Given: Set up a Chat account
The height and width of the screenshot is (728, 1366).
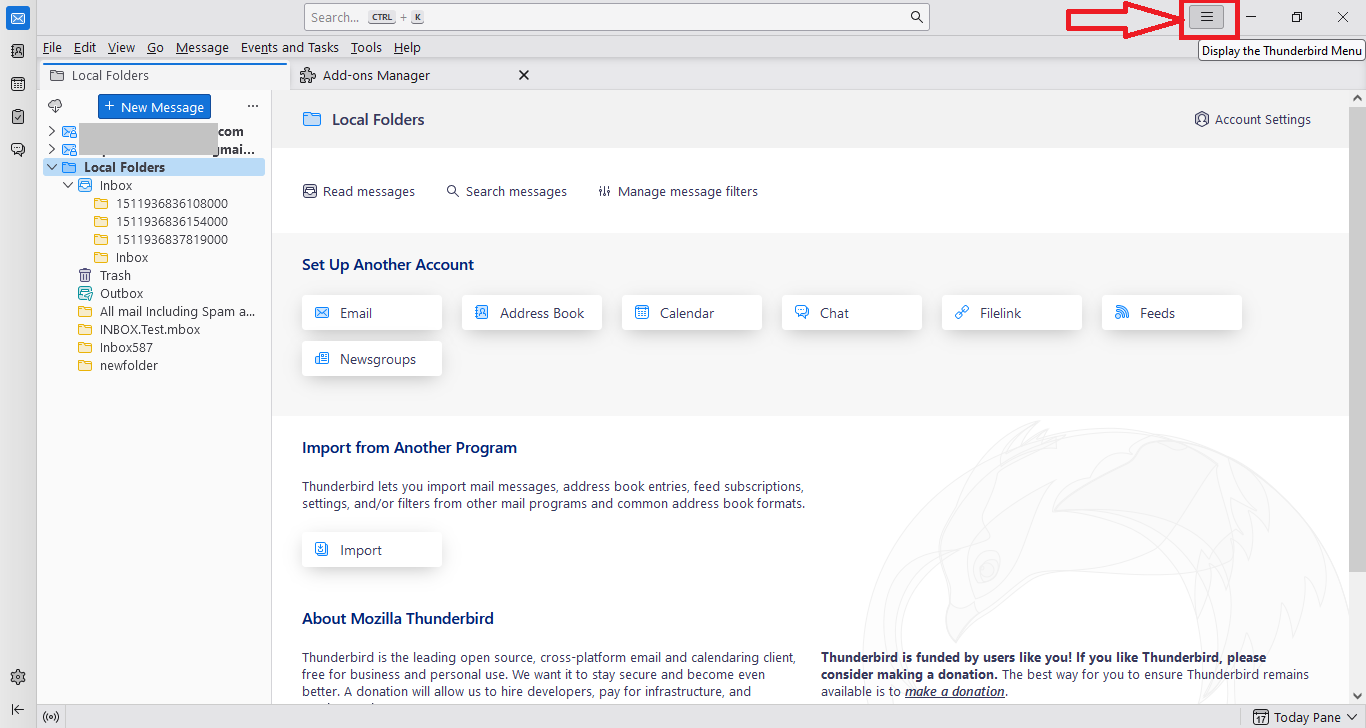Looking at the screenshot, I should coord(852,313).
